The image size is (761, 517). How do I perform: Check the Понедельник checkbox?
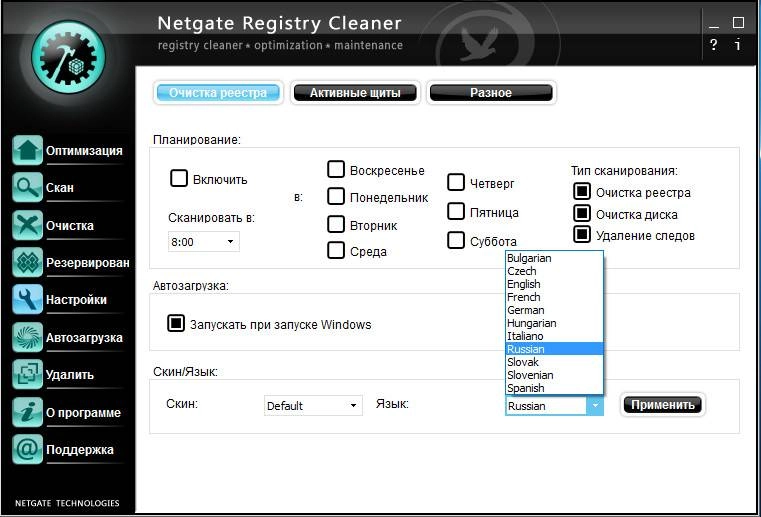pyautogui.click(x=336, y=197)
